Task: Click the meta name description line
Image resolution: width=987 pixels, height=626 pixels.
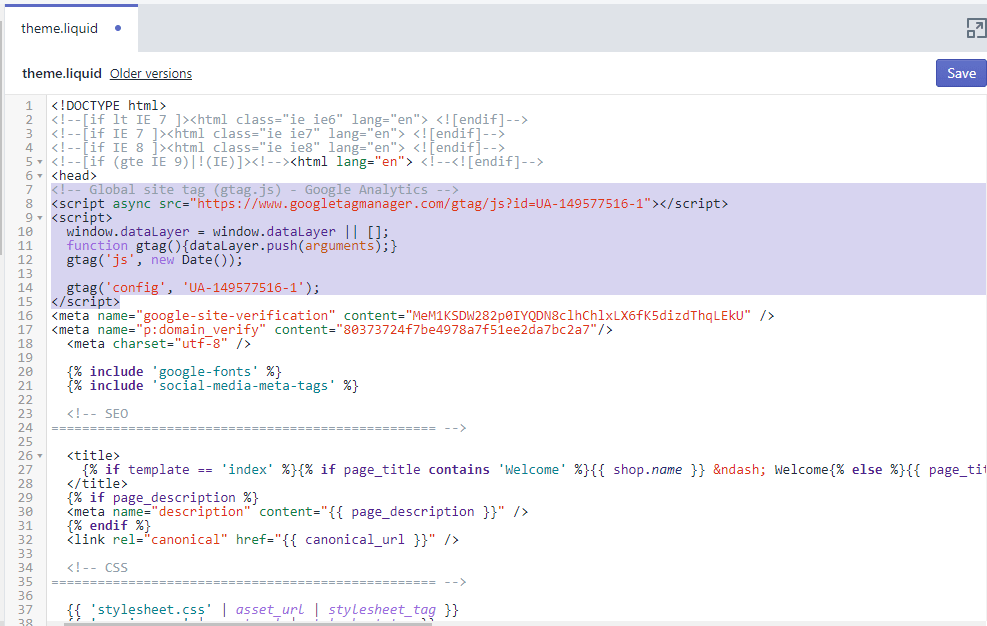Action: pos(297,511)
